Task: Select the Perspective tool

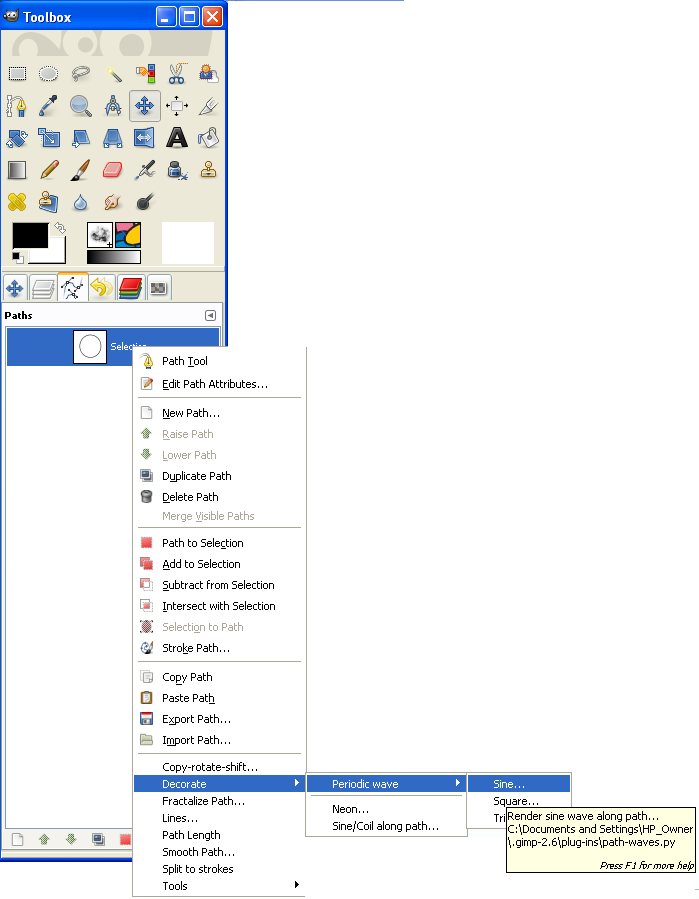Action: (x=113, y=138)
